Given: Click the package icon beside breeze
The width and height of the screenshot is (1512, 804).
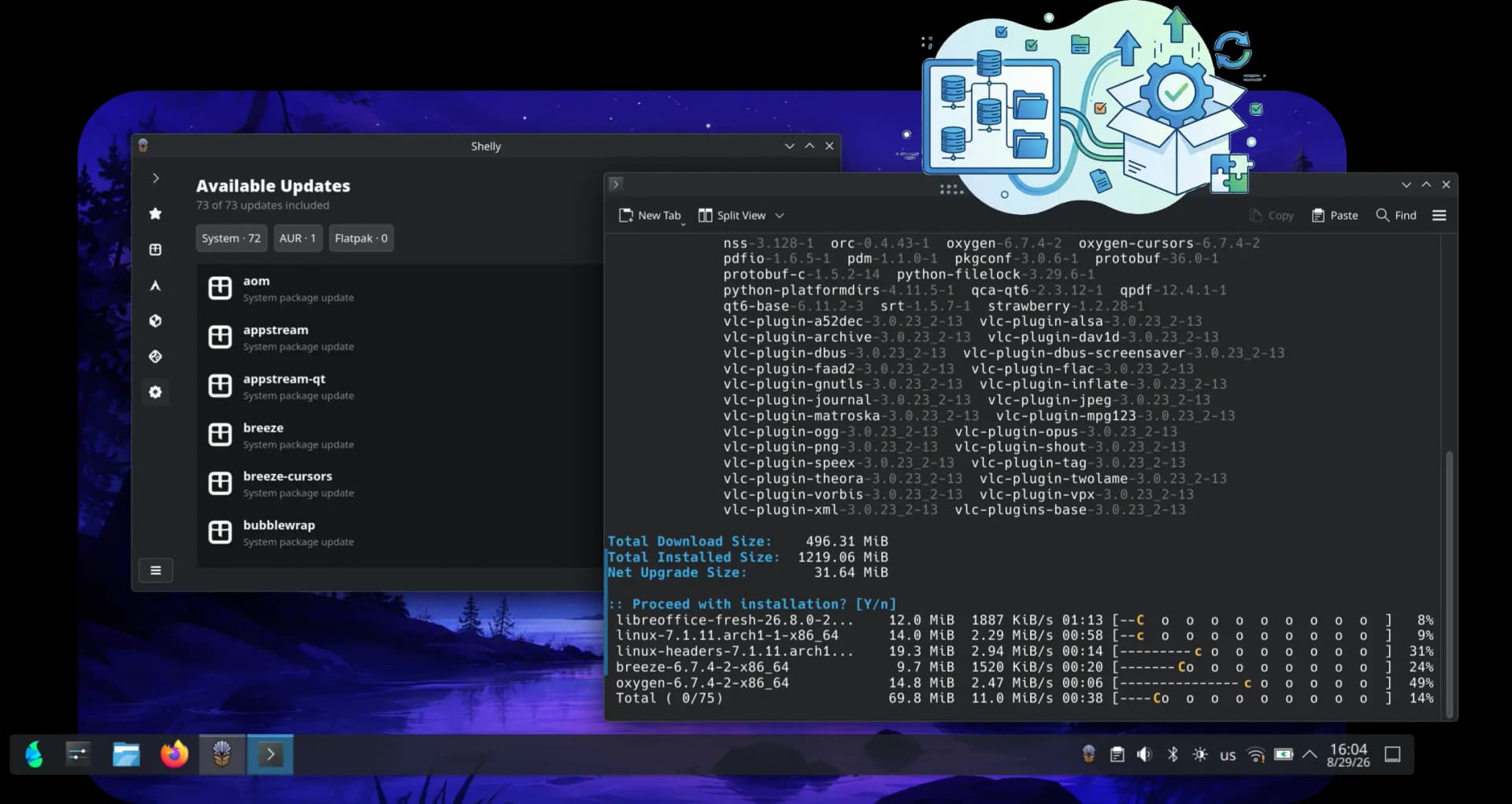Looking at the screenshot, I should (x=220, y=435).
